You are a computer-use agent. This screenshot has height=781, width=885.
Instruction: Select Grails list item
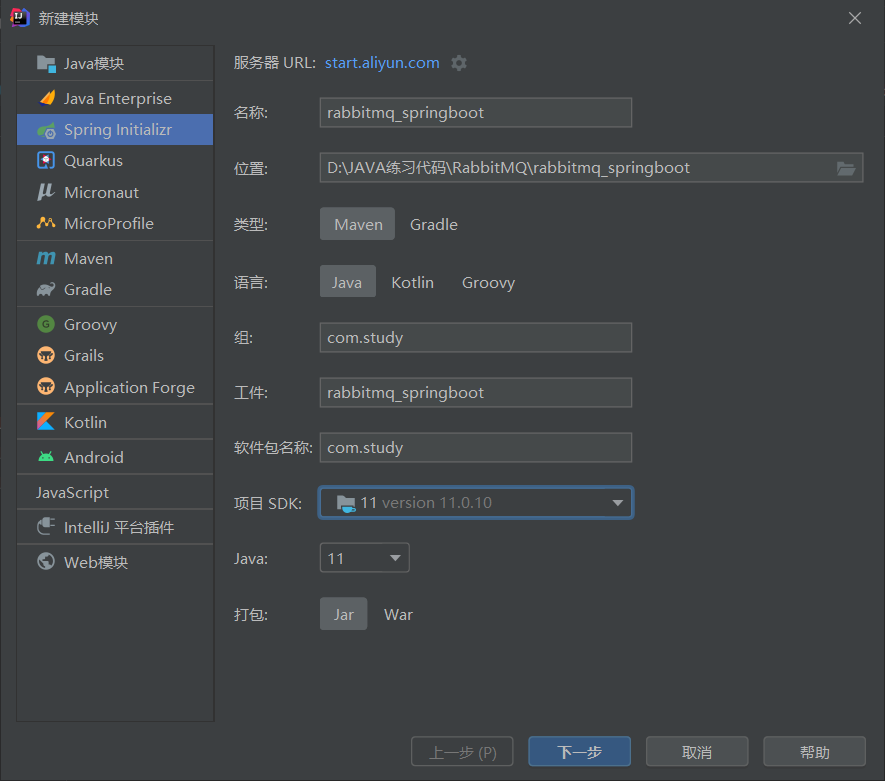point(115,356)
